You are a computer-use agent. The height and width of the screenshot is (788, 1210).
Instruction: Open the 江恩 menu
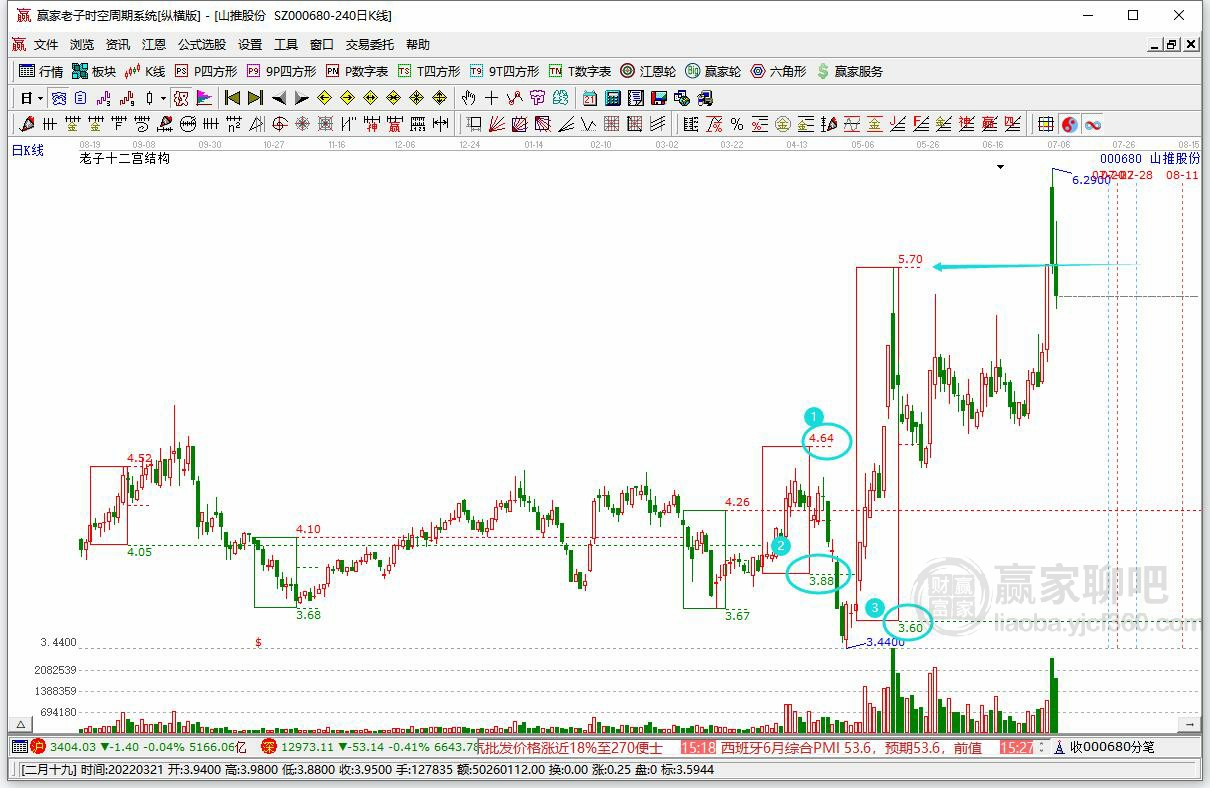(154, 45)
